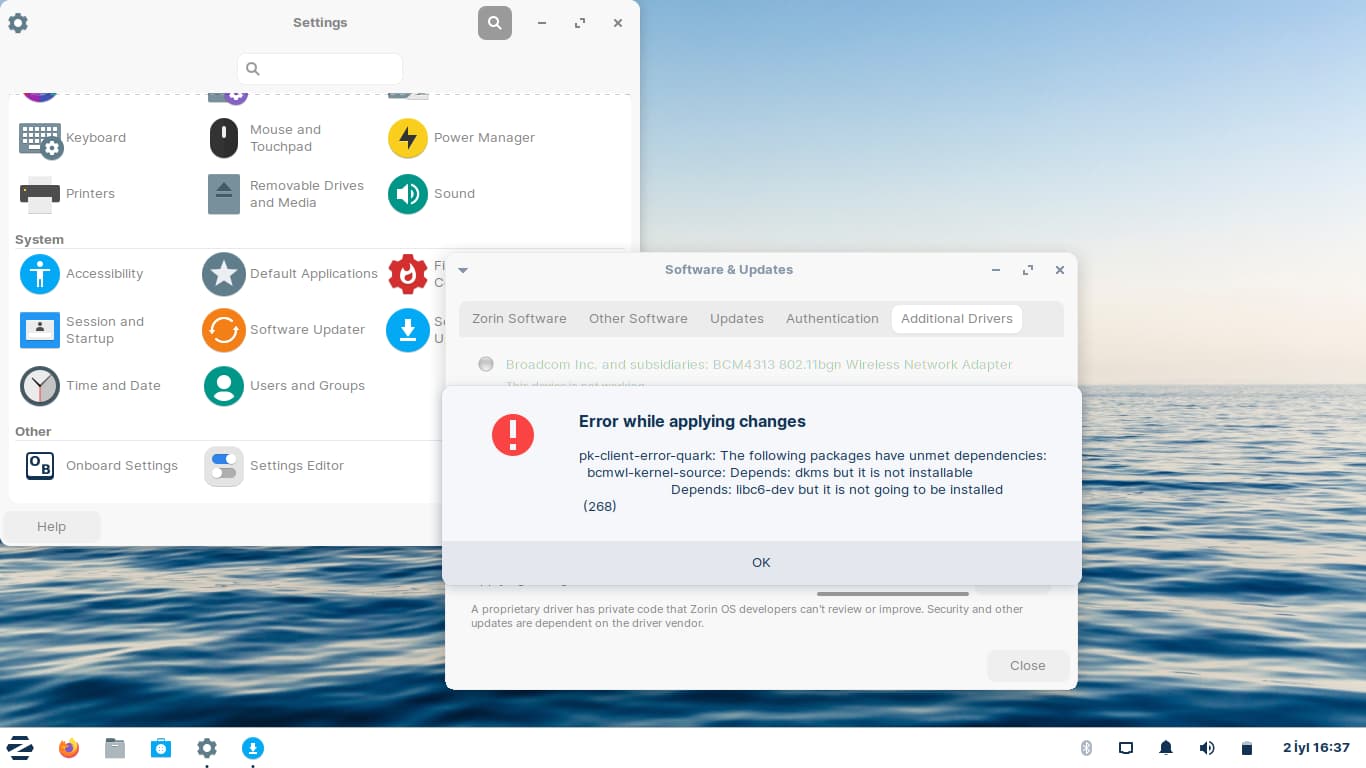Open Onboard Settings
Screen dimensions: 1366x768
101,466
